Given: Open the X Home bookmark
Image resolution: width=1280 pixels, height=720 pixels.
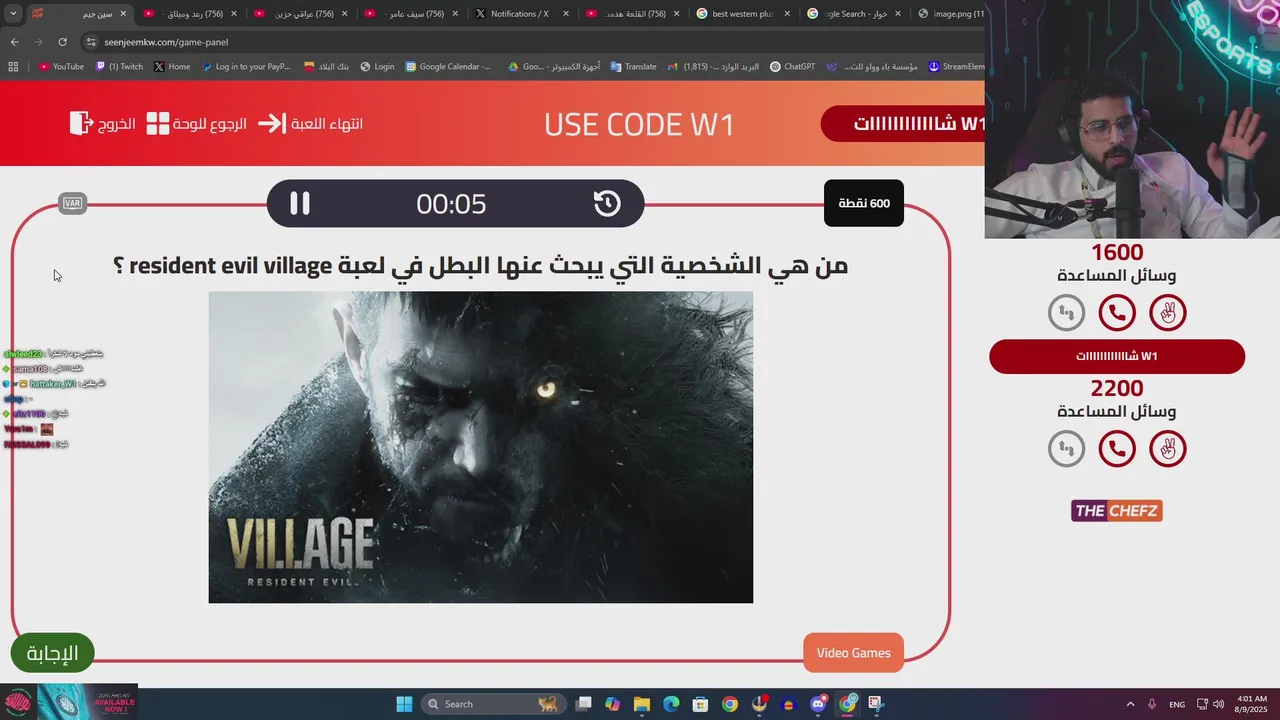Looking at the screenshot, I should (x=172, y=67).
